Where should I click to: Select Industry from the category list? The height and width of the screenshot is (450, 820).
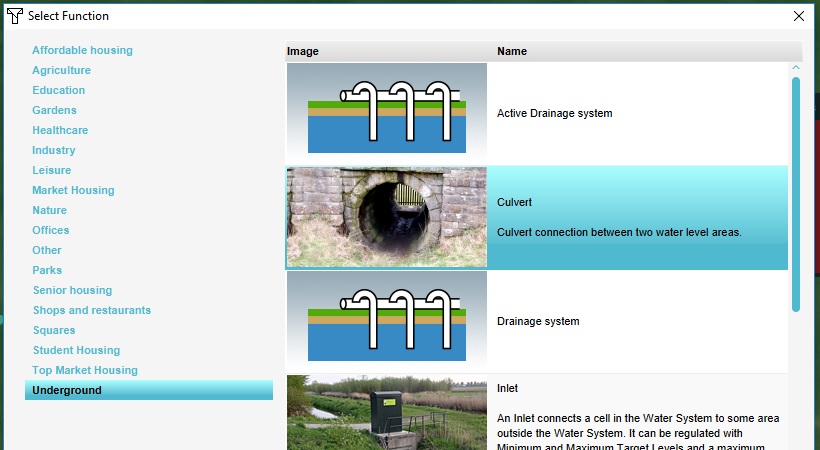tap(54, 150)
